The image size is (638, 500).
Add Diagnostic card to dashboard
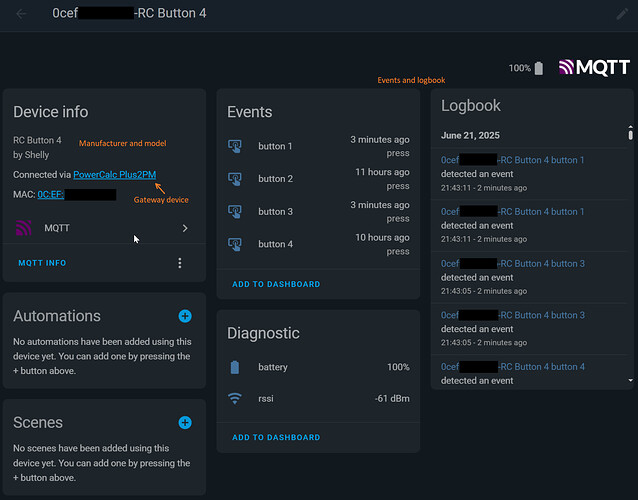(276, 437)
